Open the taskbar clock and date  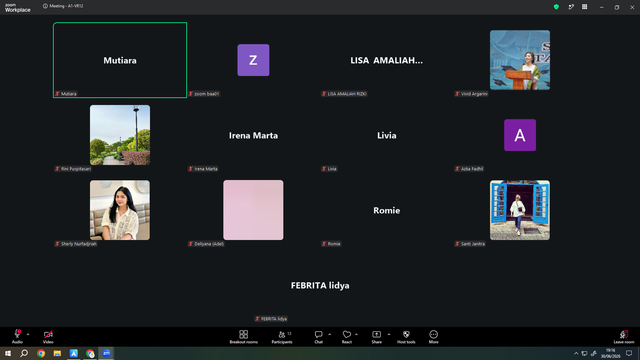click(x=610, y=353)
